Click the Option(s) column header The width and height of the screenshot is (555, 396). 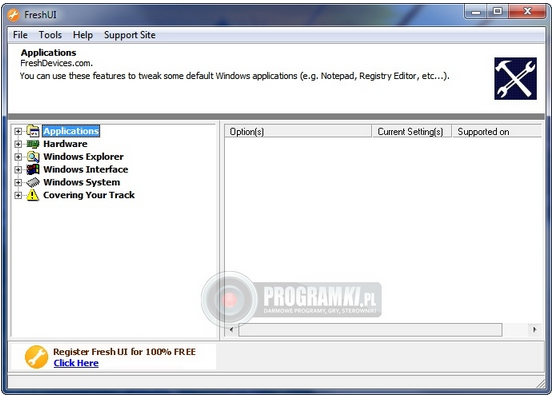[298, 131]
